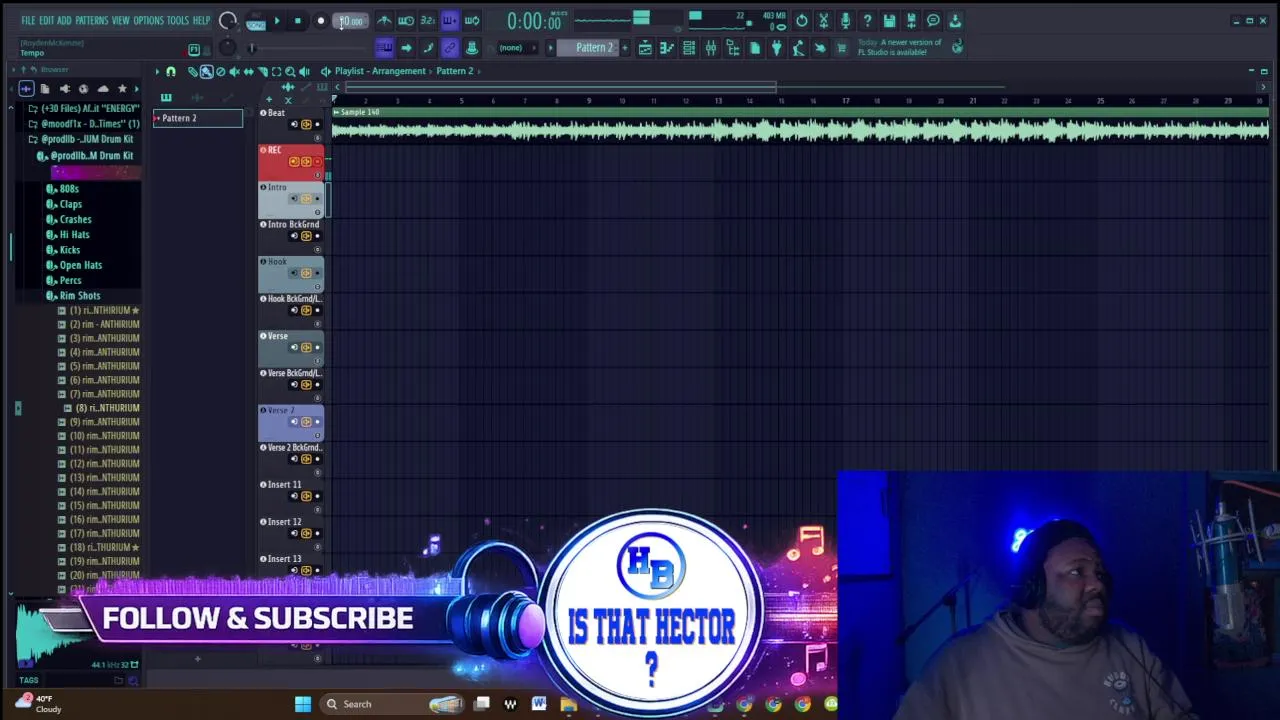The height and width of the screenshot is (720, 1280).
Task: Open the EDIT menu
Action: coord(46,20)
